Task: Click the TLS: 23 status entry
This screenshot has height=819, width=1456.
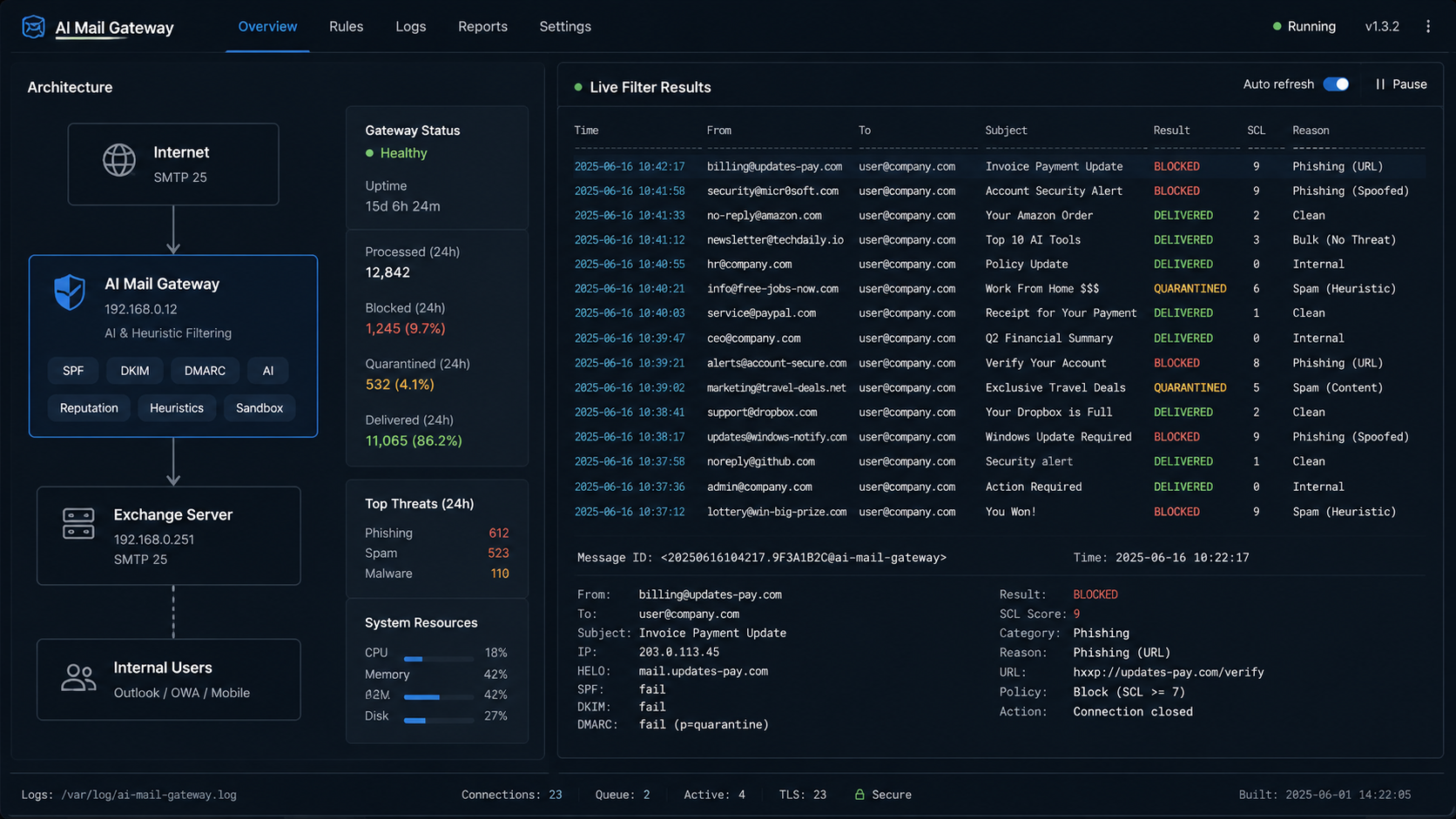Action: [x=802, y=795]
